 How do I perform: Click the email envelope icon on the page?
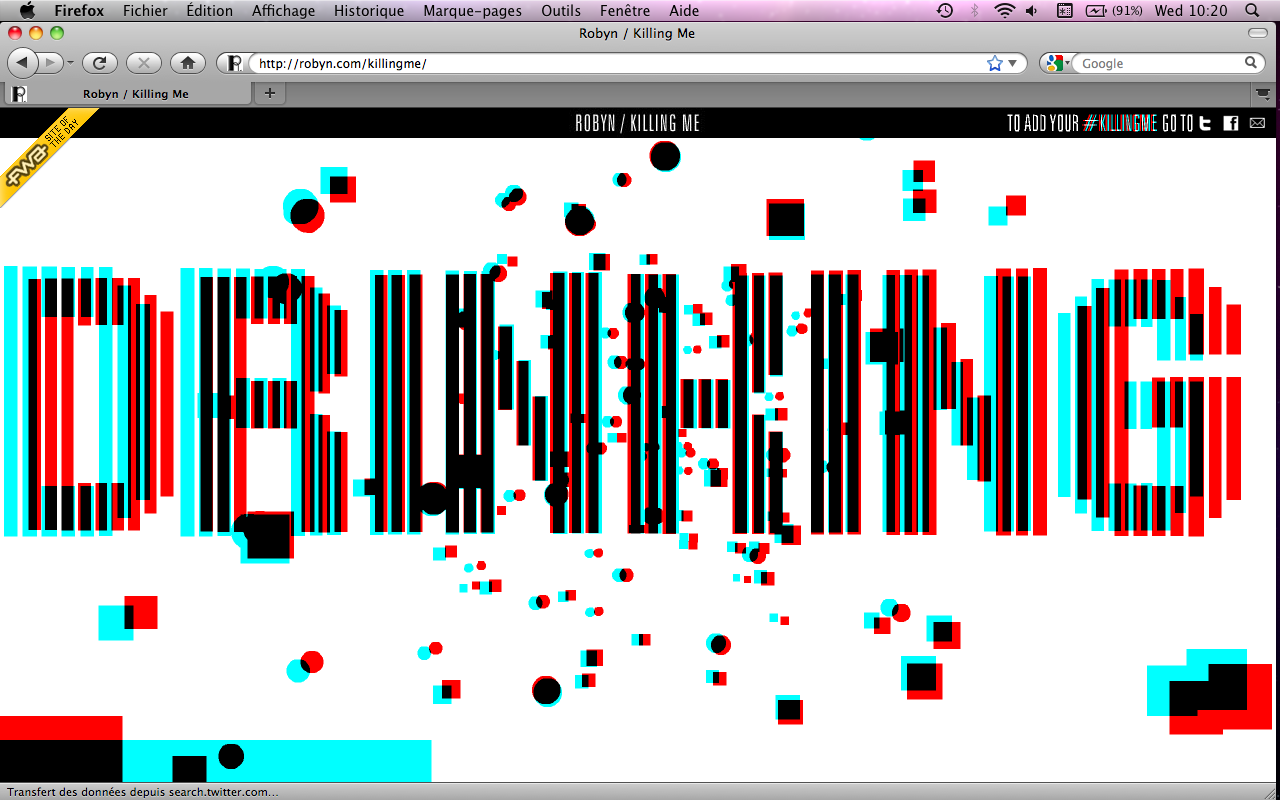[1258, 123]
